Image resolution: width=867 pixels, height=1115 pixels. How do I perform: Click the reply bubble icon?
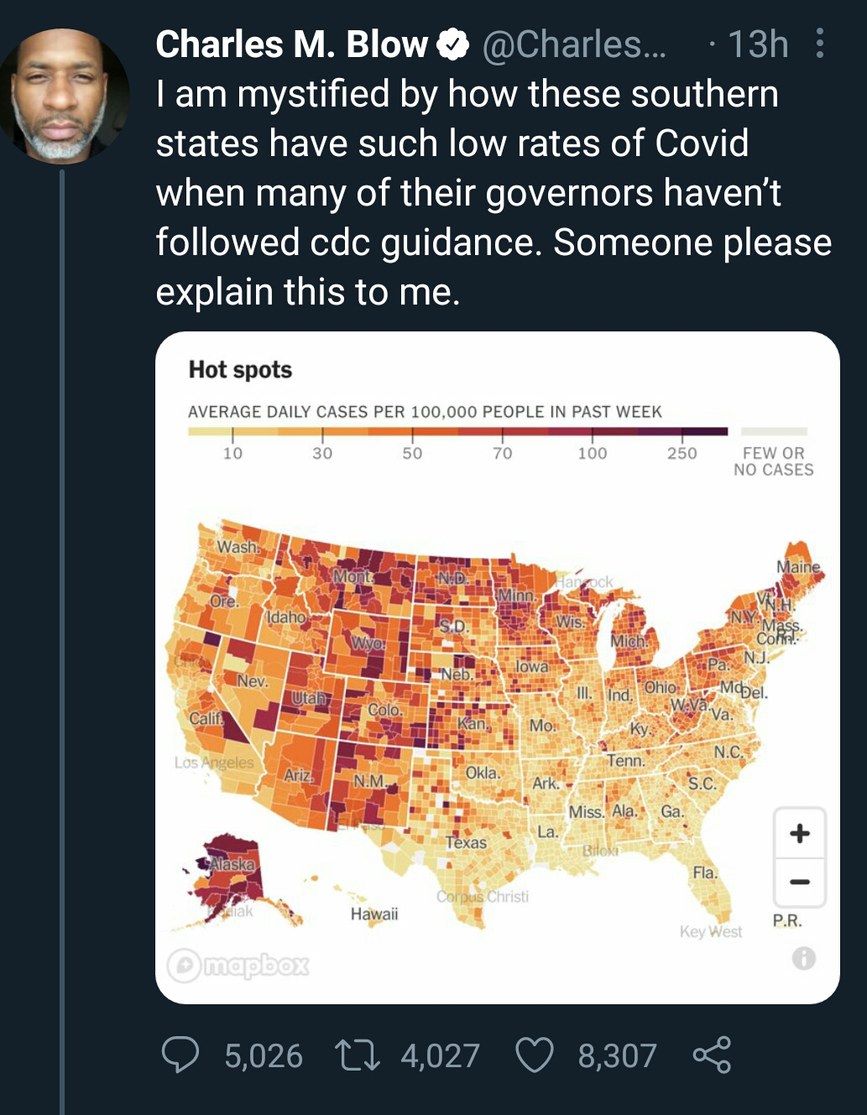(182, 1056)
